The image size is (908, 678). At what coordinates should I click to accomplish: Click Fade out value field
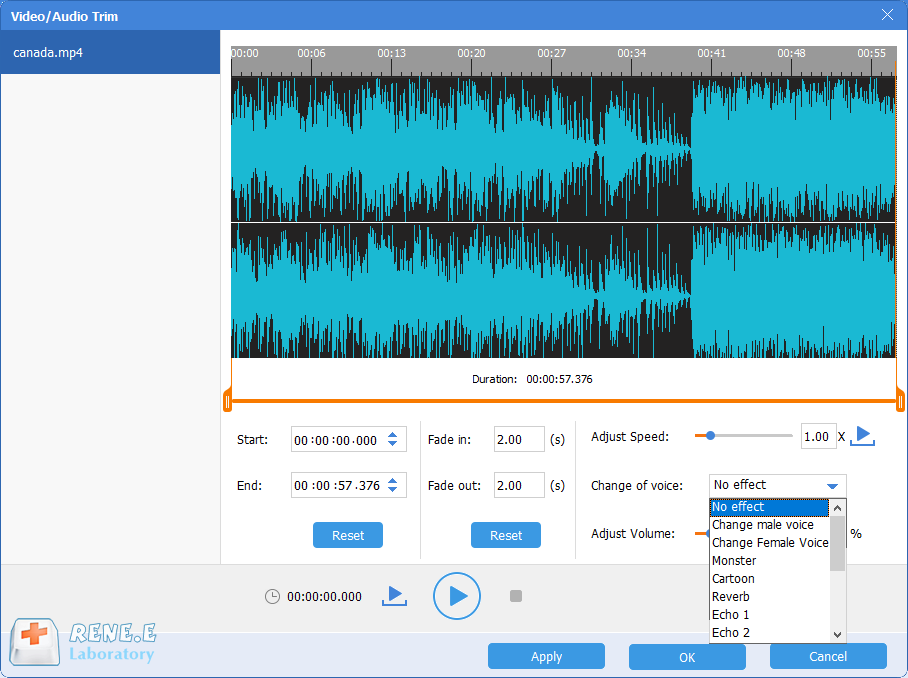519,485
